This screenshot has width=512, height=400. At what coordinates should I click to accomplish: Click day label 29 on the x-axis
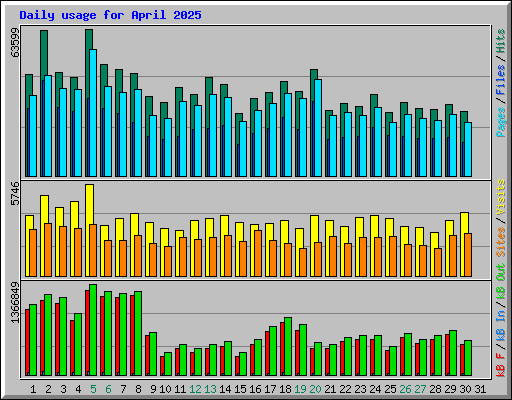coord(450,389)
